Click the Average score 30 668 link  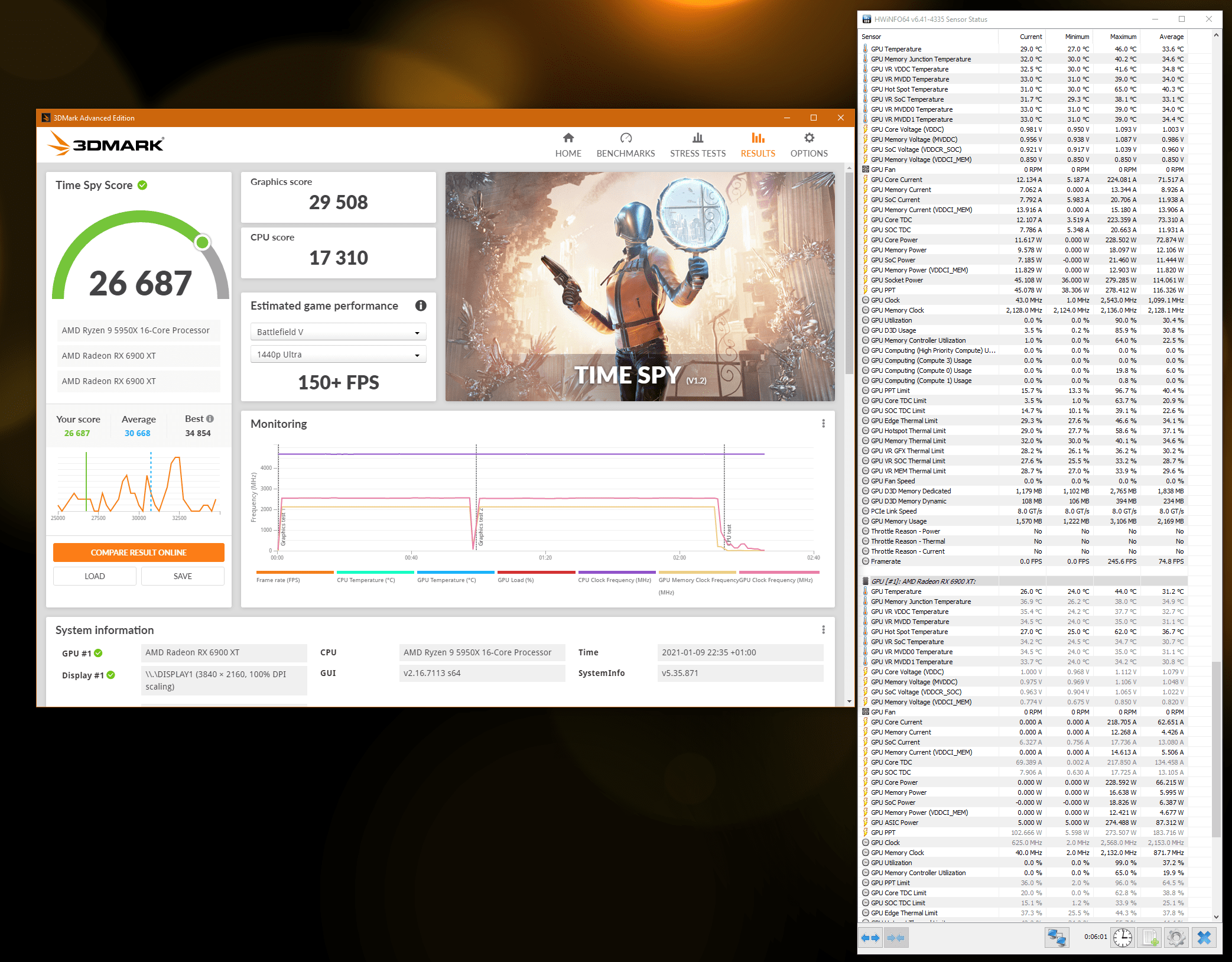(x=138, y=433)
